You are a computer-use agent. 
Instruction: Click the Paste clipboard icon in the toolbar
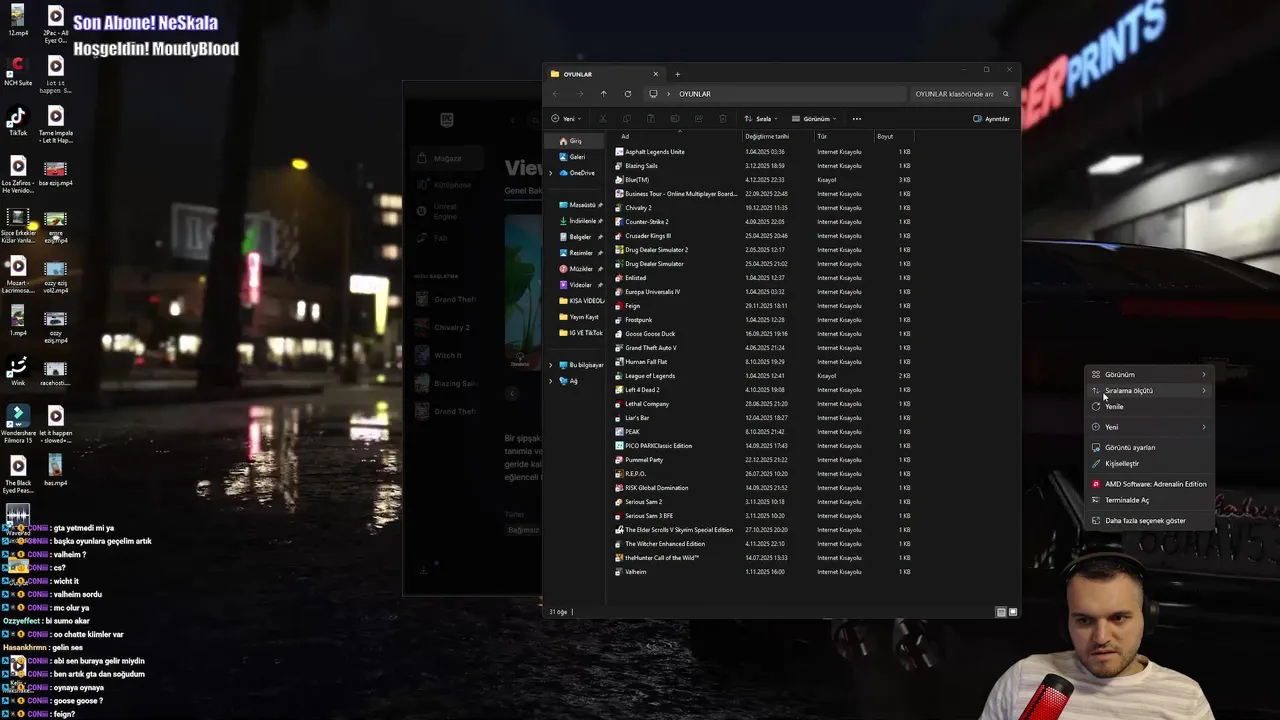pyautogui.click(x=650, y=119)
